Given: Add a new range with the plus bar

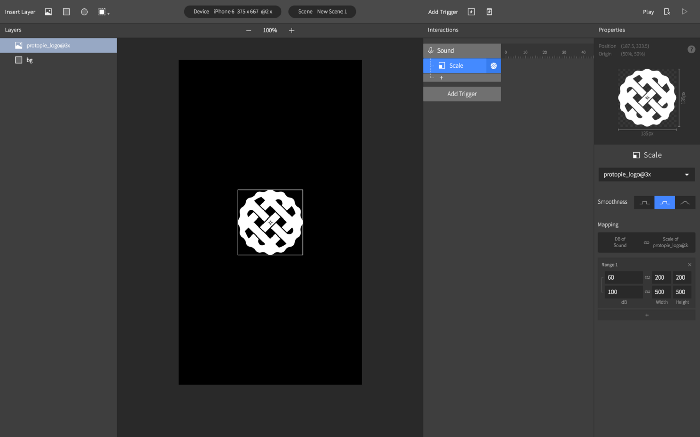Looking at the screenshot, I should [646, 315].
